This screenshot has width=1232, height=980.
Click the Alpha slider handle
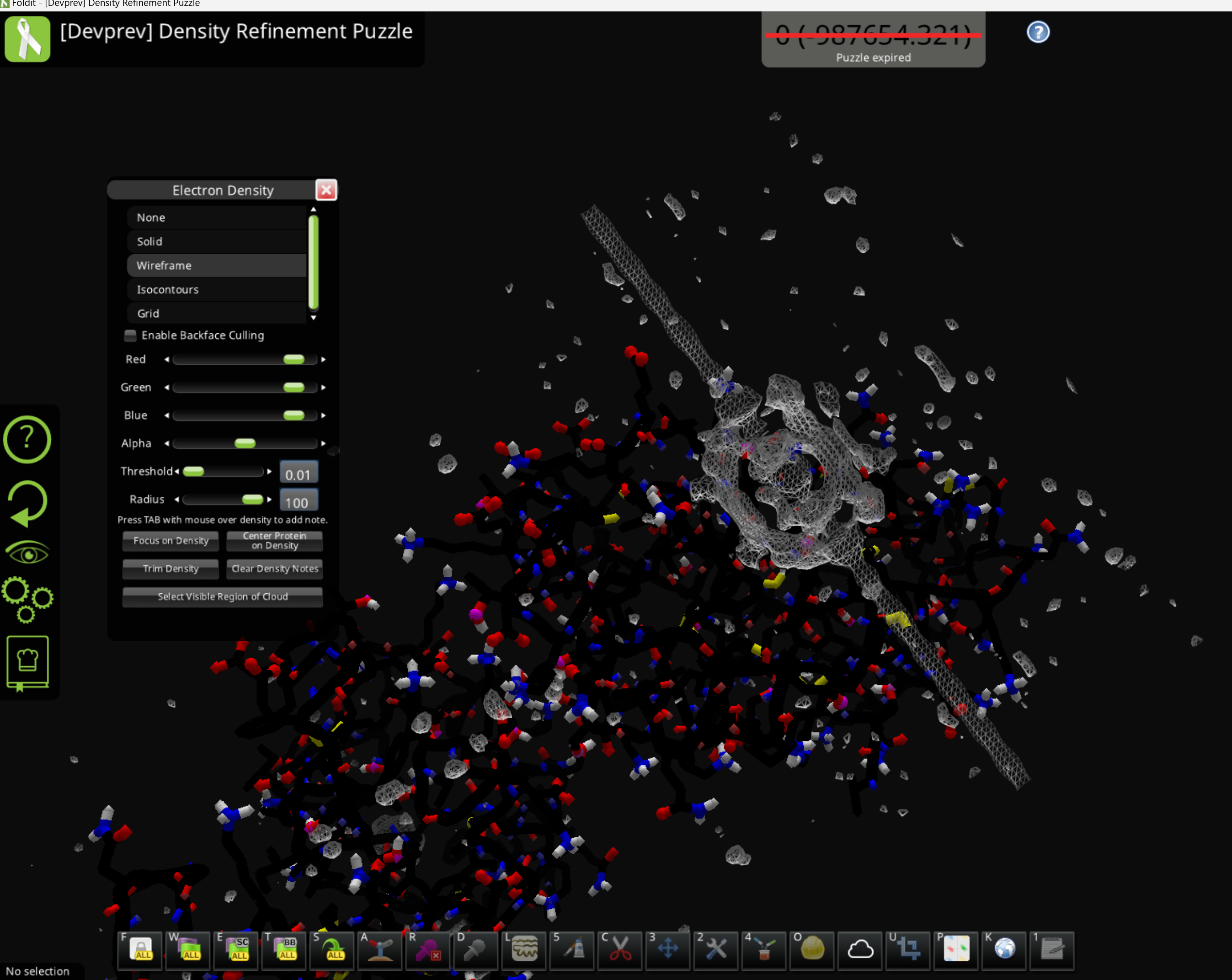pyautogui.click(x=245, y=443)
